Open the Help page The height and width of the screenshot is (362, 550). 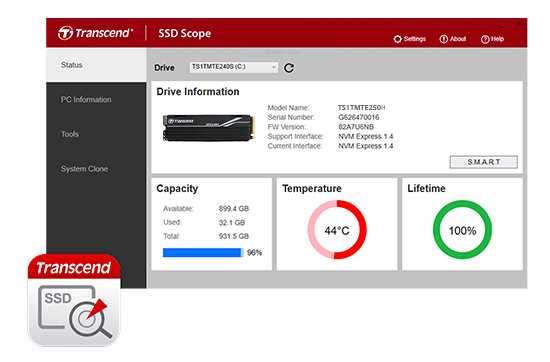(492, 39)
